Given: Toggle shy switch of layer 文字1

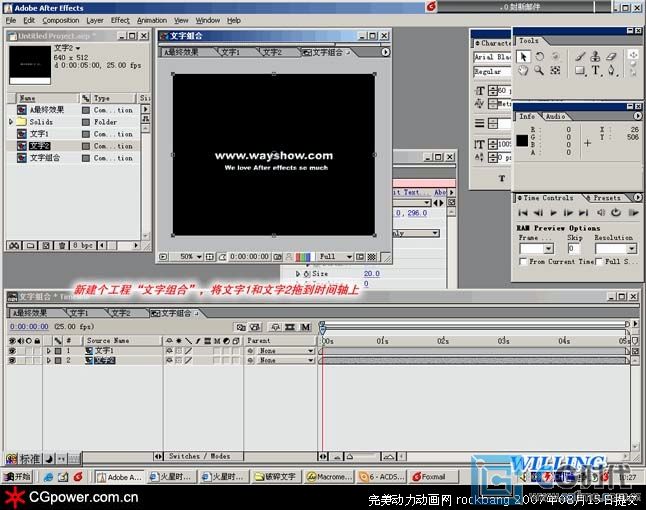Looking at the screenshot, I should point(169,351).
